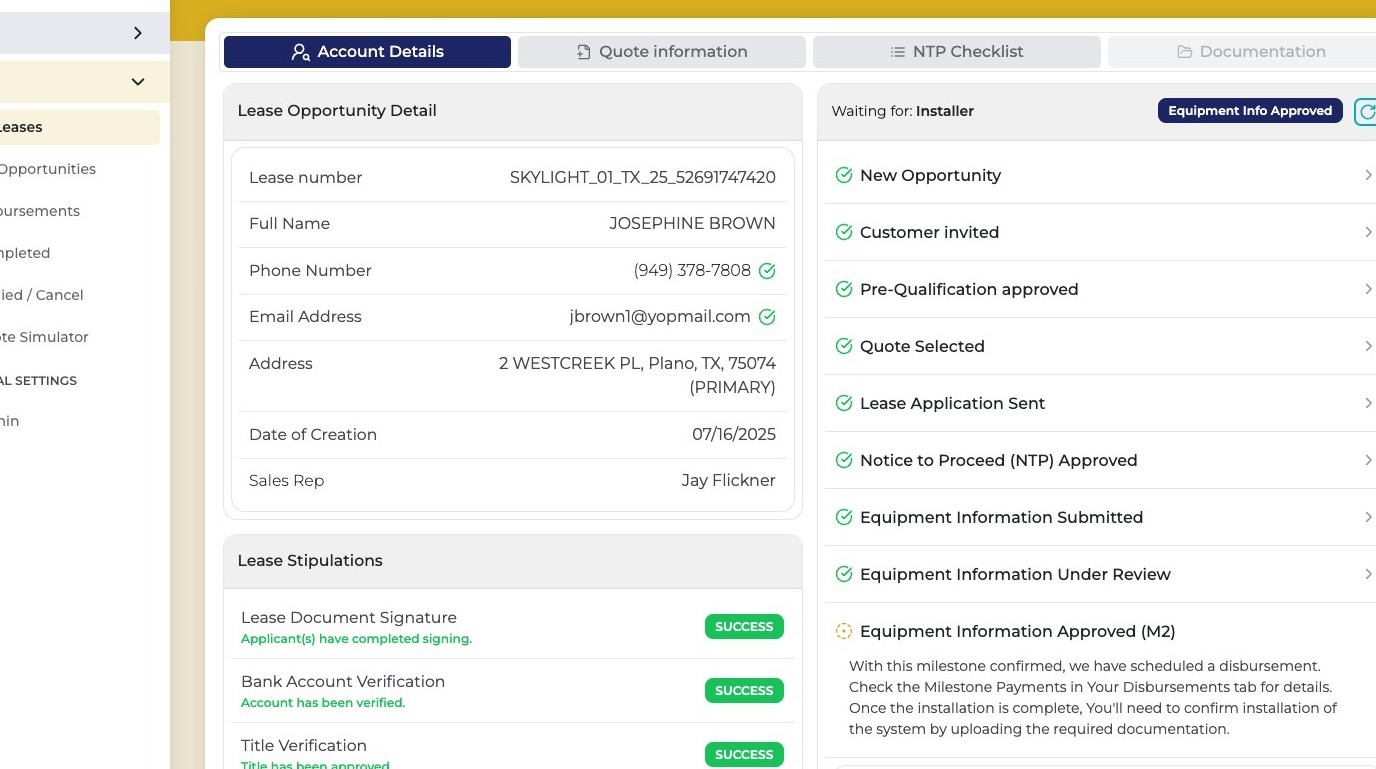Click the Bank Account Verification stipulation label
The width and height of the screenshot is (1376, 769).
click(343, 682)
